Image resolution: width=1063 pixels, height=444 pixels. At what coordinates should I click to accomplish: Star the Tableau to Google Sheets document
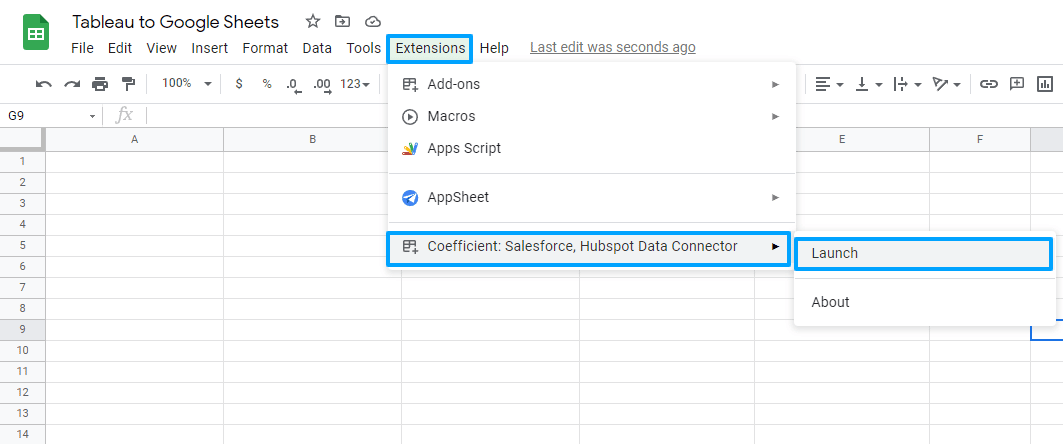[x=313, y=21]
